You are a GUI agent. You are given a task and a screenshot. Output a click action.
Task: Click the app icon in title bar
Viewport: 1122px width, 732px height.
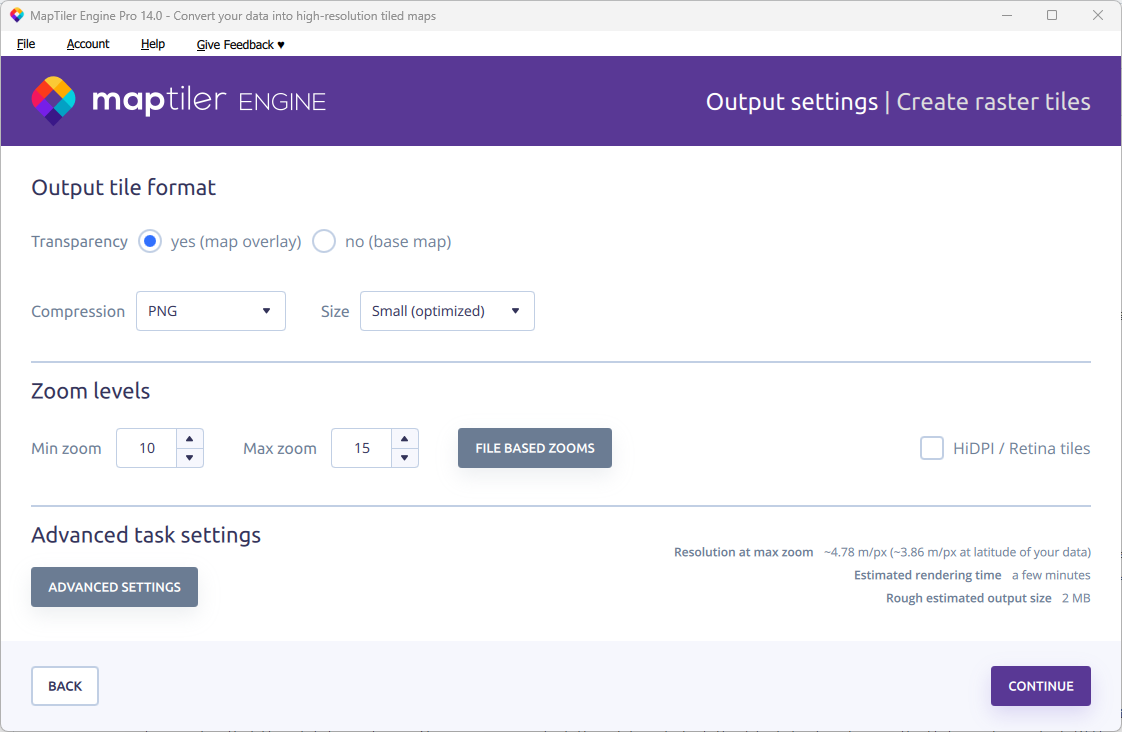(x=16, y=16)
